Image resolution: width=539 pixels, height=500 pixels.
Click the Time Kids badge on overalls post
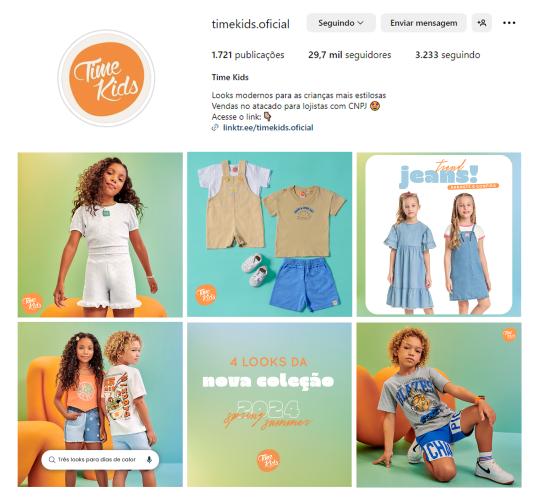[x=206, y=294]
